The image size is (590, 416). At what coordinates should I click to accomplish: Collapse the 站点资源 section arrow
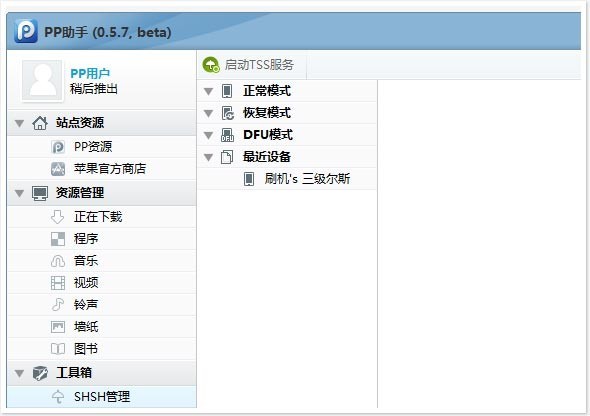19,123
